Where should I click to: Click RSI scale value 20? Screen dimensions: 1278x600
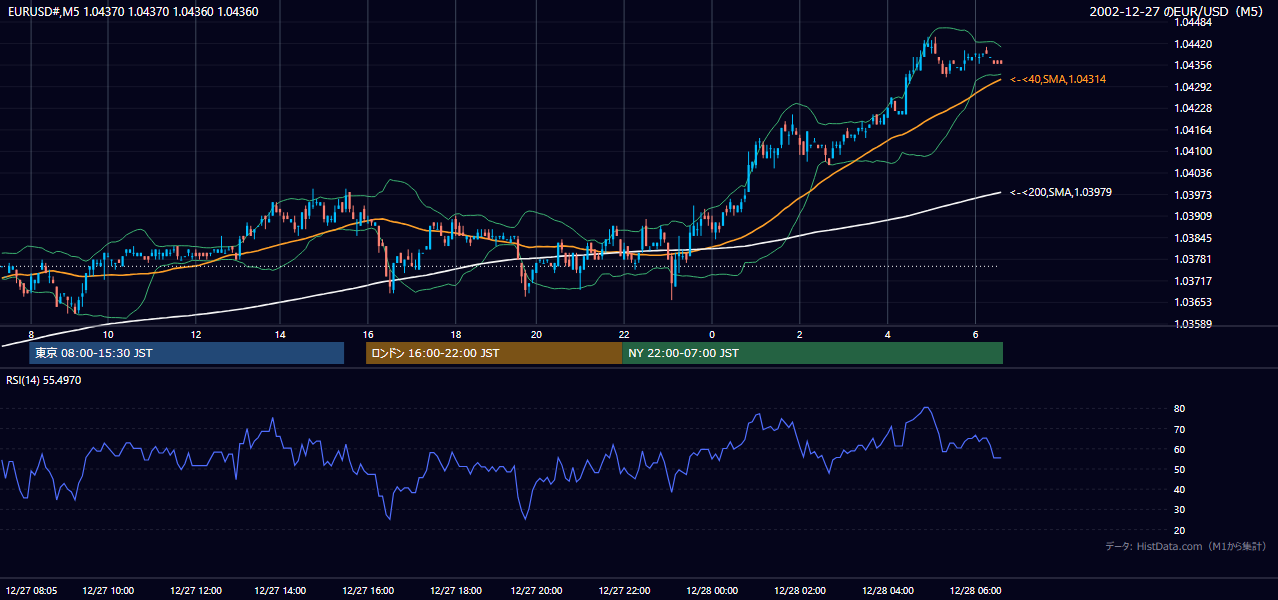(x=1180, y=530)
